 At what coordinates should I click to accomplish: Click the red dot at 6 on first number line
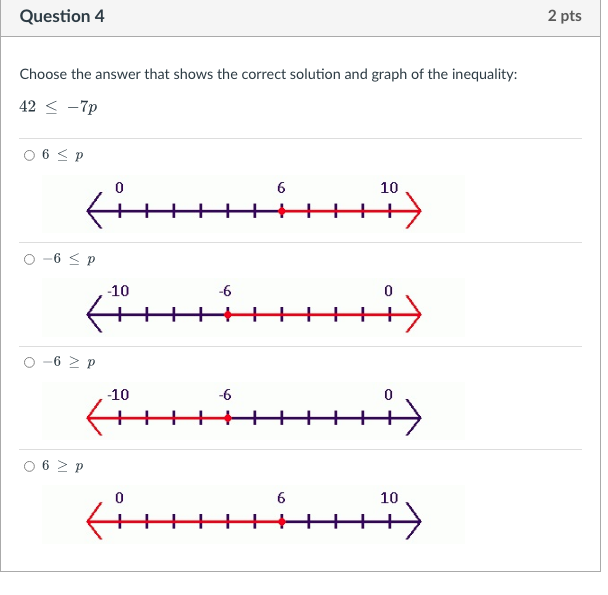[x=282, y=211]
